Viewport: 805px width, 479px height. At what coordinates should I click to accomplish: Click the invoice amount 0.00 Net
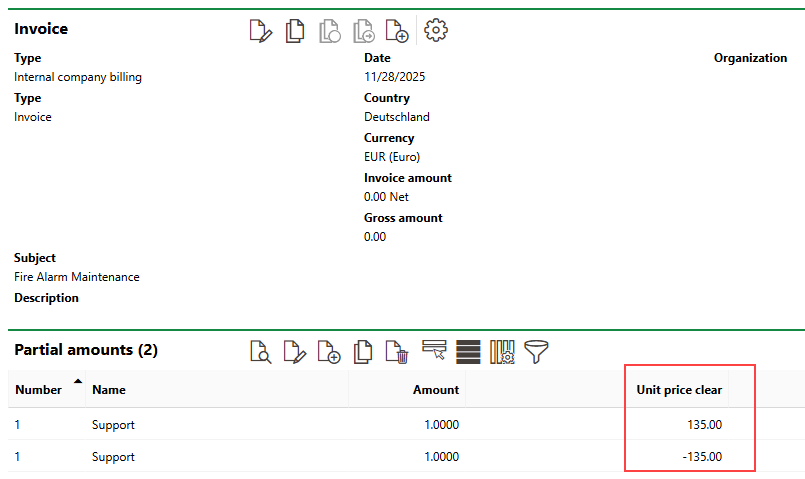387,197
